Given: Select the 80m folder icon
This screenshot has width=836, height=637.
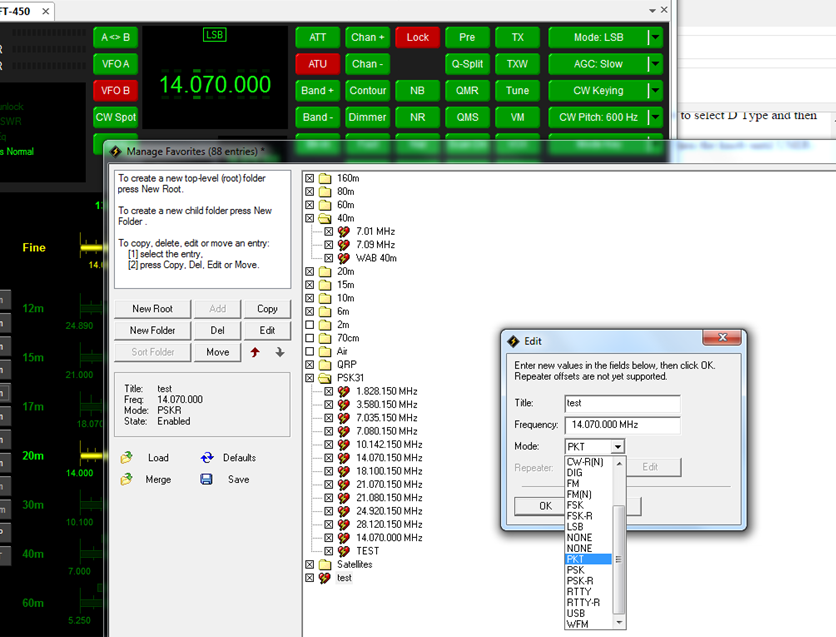Looking at the screenshot, I should pos(325,191).
